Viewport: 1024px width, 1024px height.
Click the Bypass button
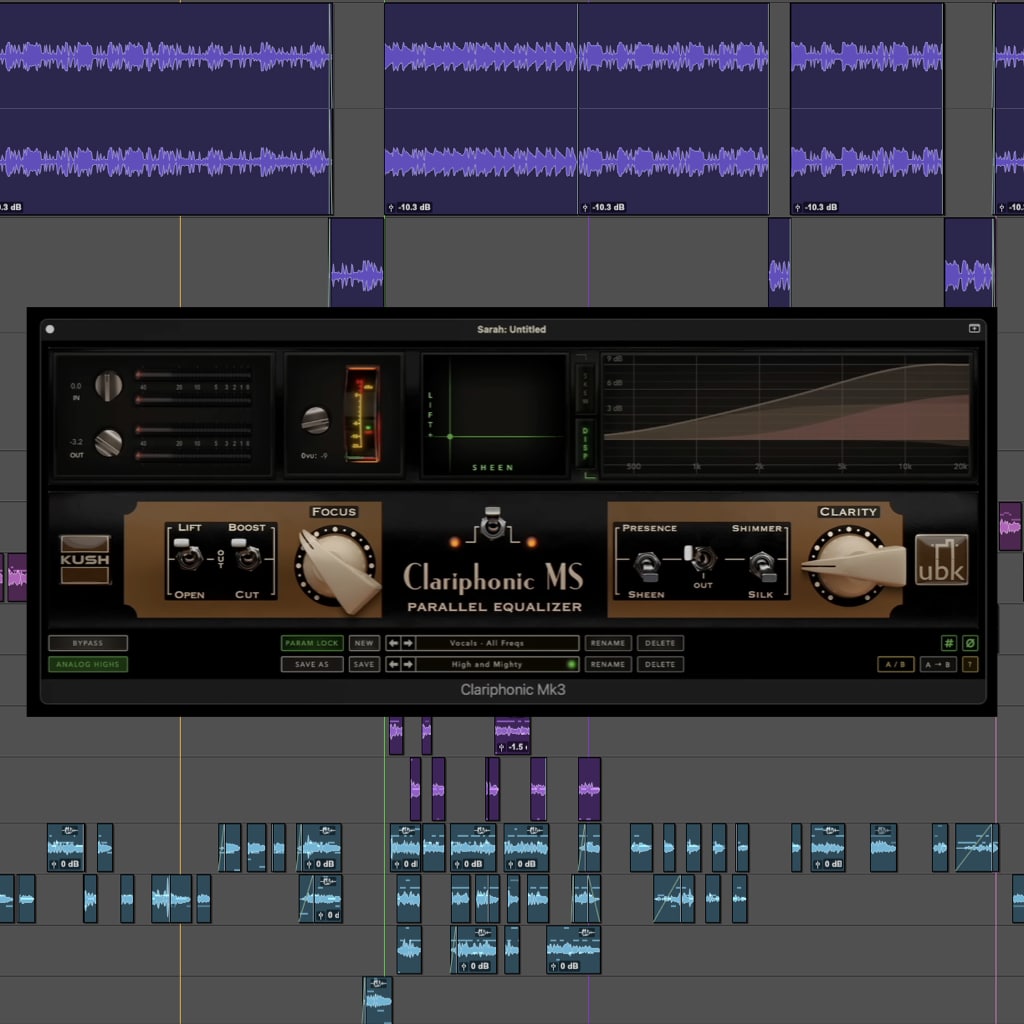tap(88, 643)
